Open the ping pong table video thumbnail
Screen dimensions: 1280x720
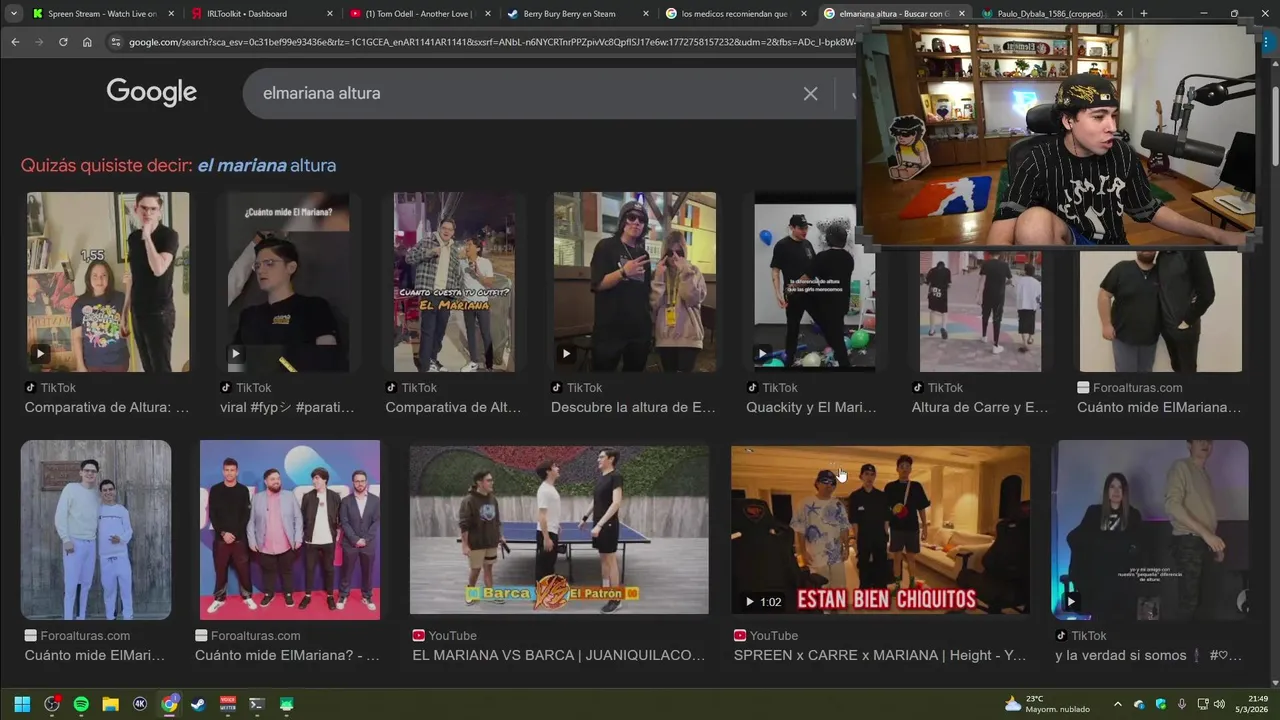[x=559, y=530]
